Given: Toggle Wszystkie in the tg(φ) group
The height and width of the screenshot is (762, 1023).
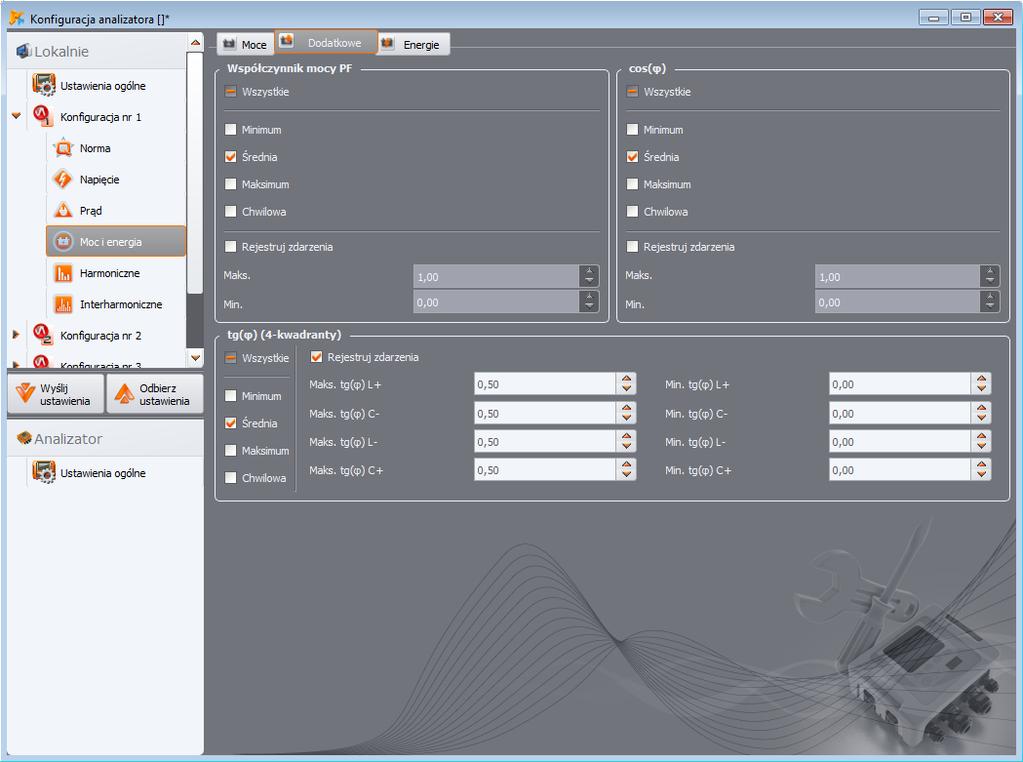Looking at the screenshot, I should coord(230,358).
